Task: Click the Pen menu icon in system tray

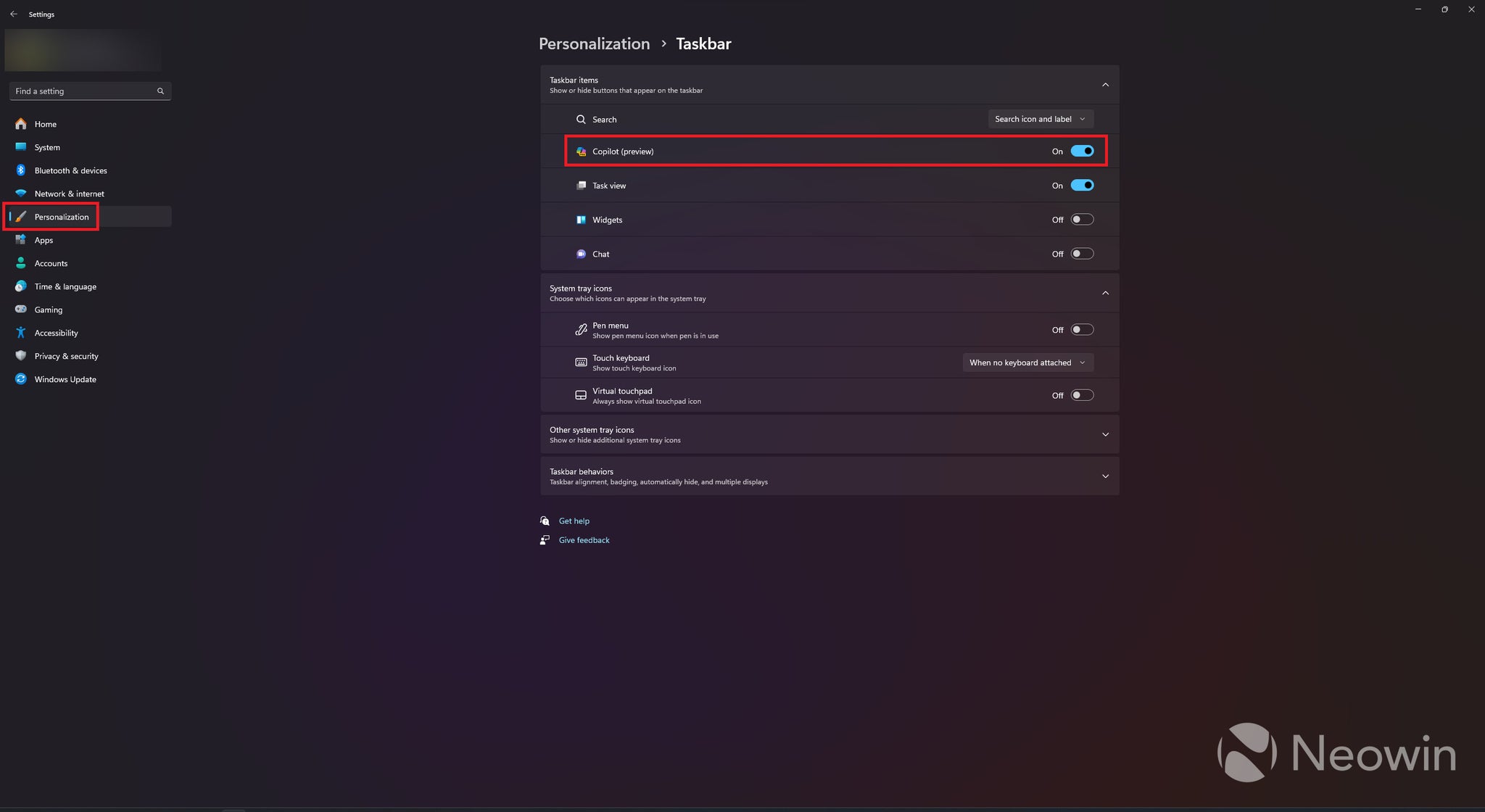Action: [580, 329]
